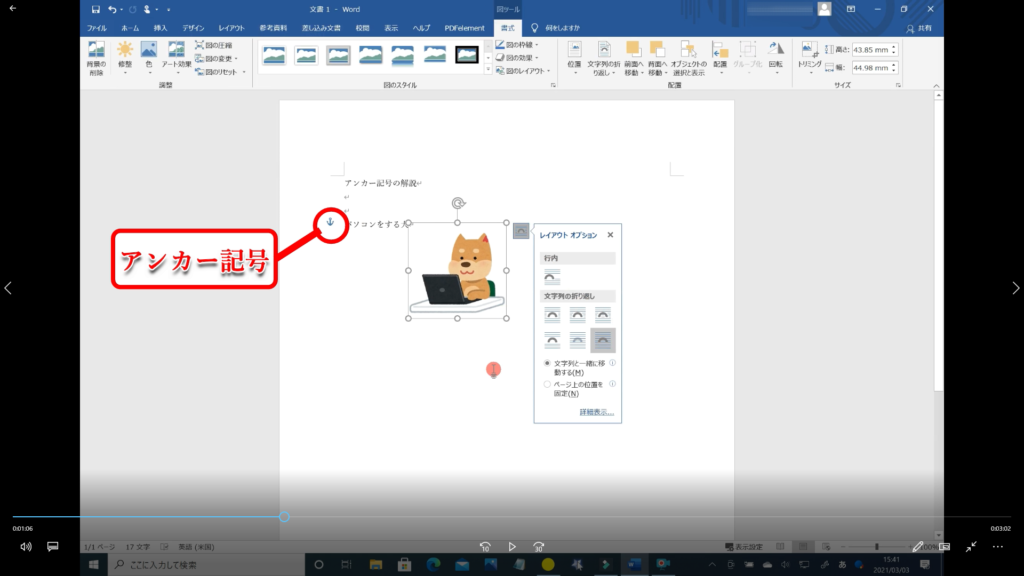The image size is (1024, 576).
Task: Open the ファイル (File) tab
Action: 97,28
